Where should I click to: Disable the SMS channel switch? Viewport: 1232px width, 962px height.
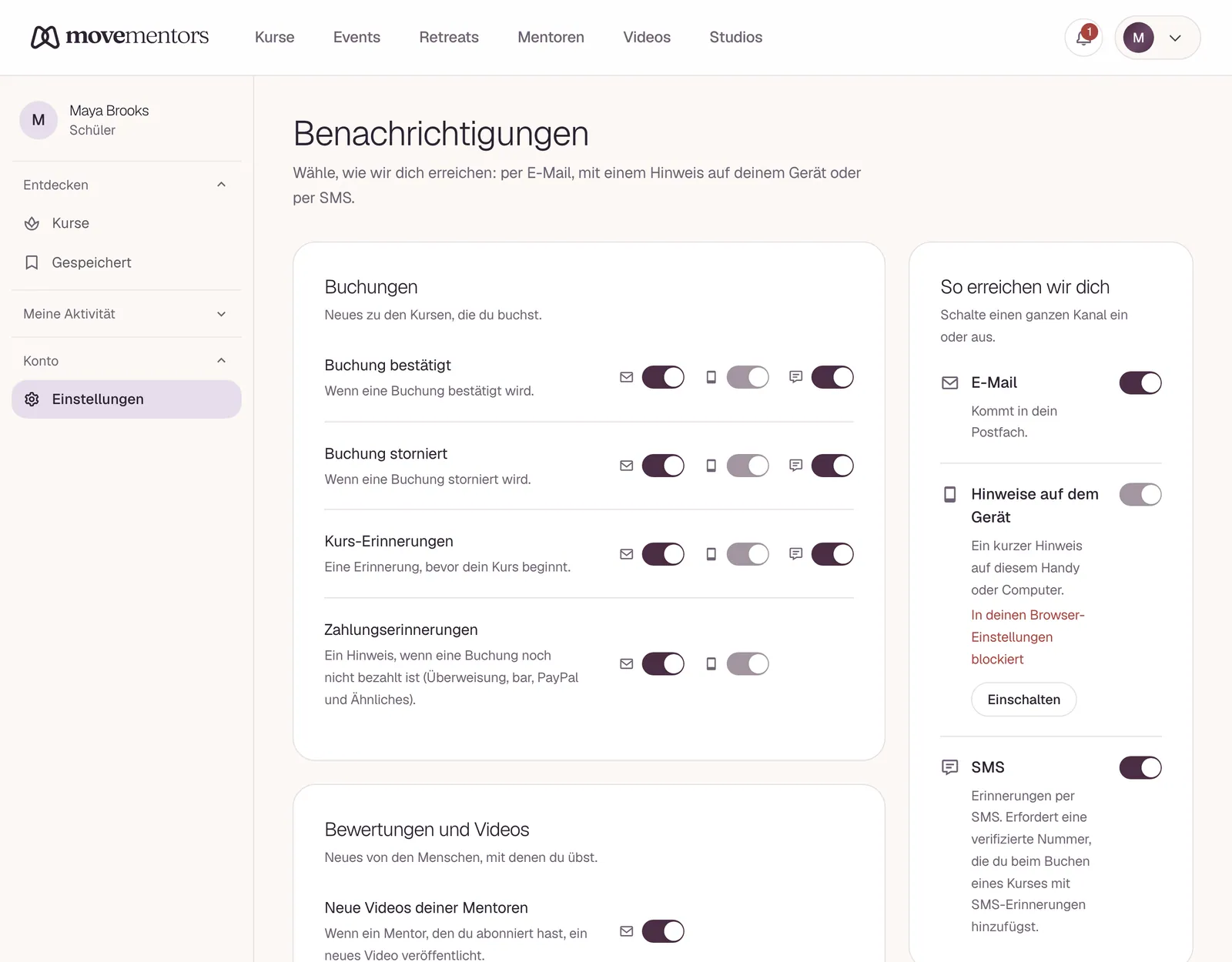point(1140,767)
